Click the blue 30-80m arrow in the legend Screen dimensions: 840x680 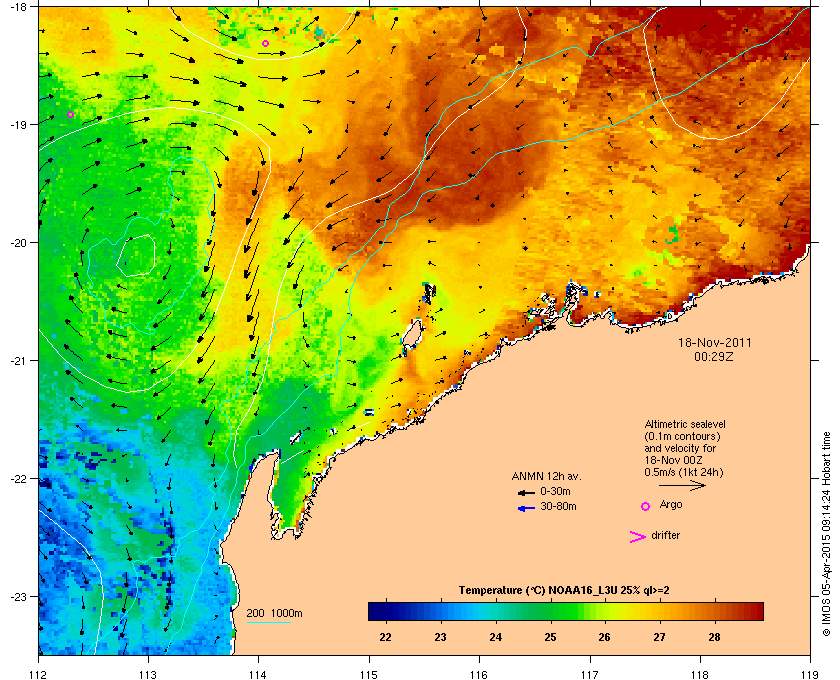[526, 508]
